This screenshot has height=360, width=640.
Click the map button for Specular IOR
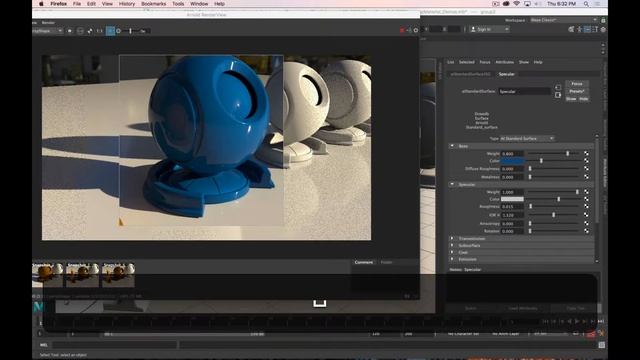pos(587,215)
